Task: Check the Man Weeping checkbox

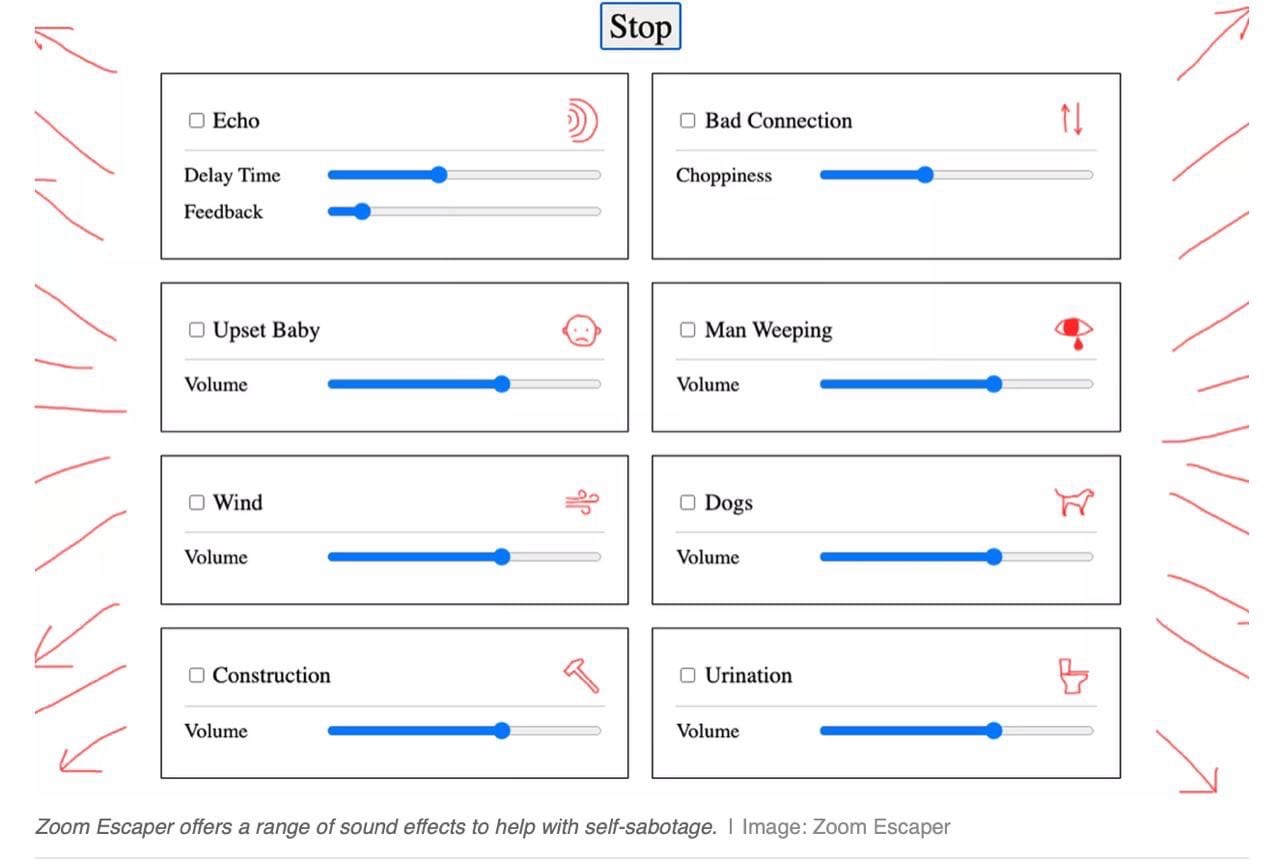Action: pos(688,330)
